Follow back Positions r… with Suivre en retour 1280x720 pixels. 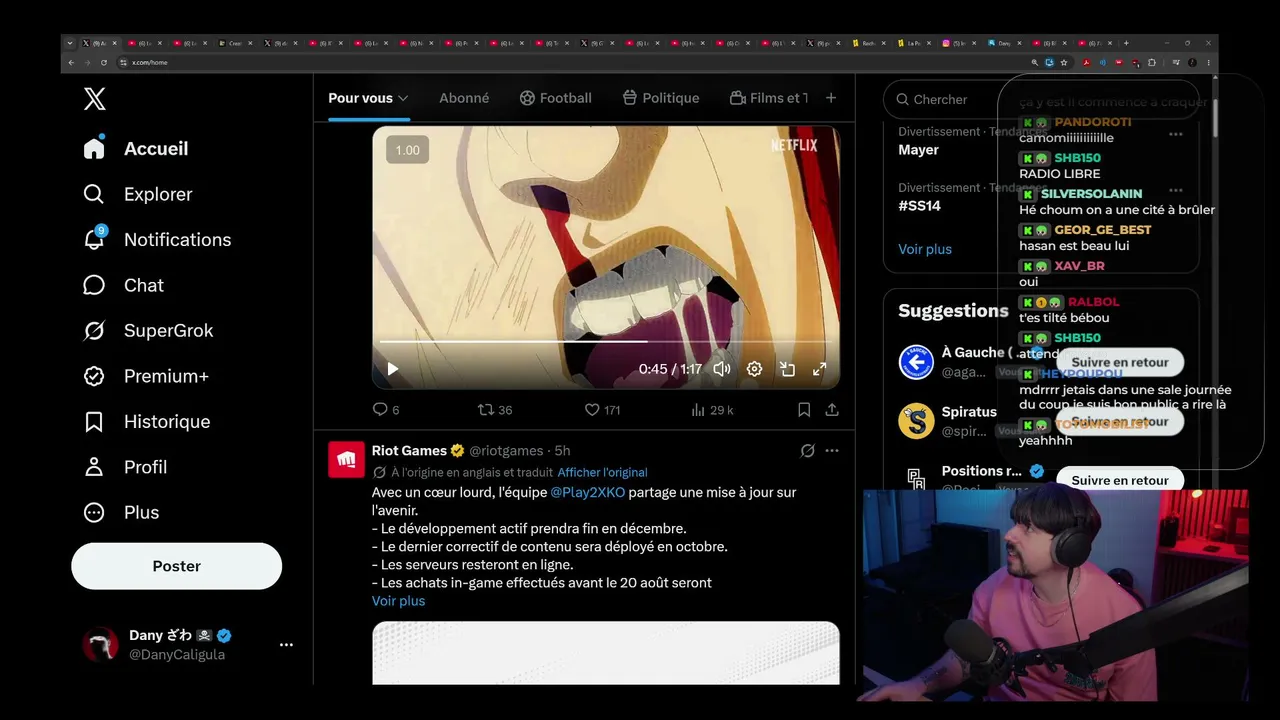1120,480
